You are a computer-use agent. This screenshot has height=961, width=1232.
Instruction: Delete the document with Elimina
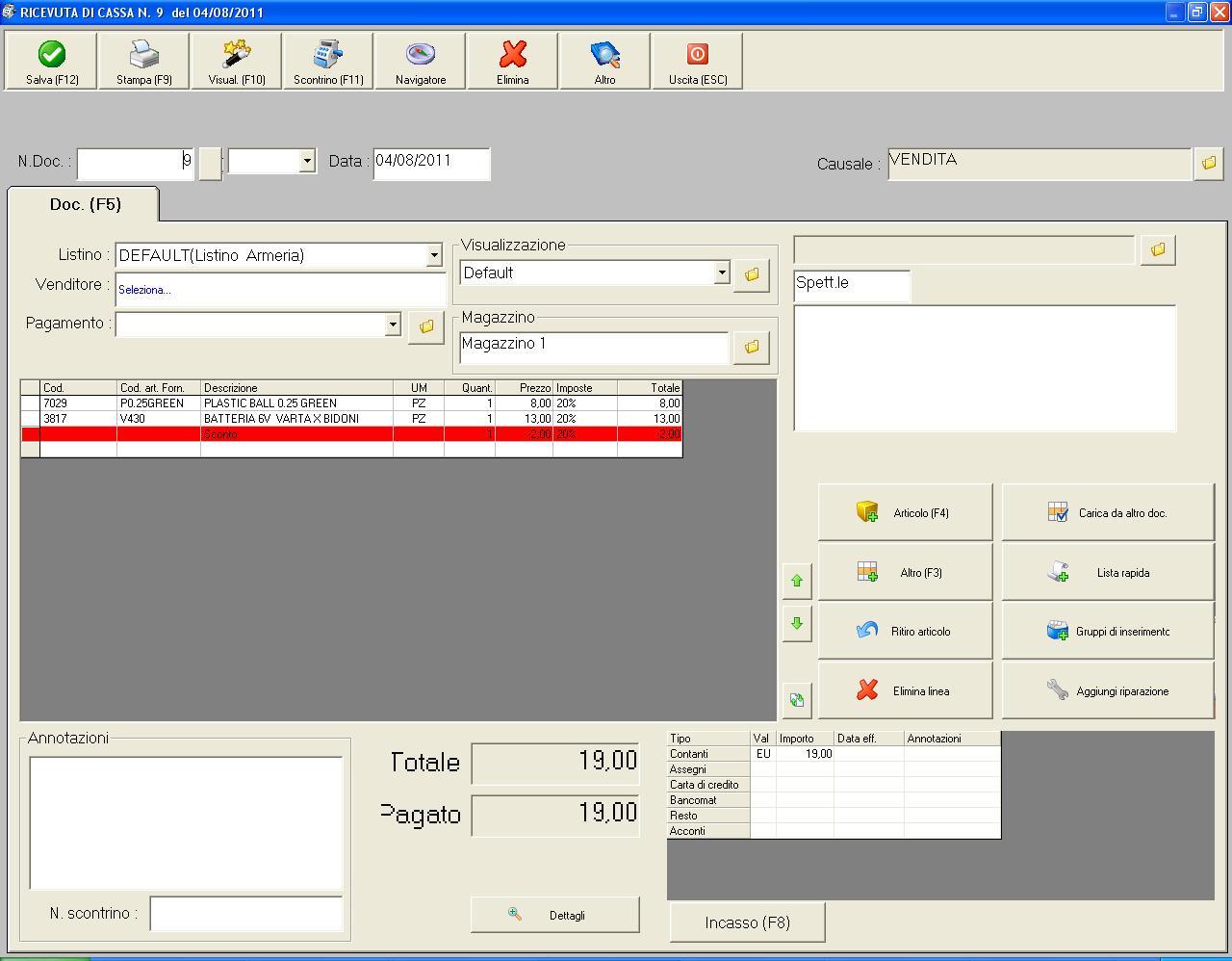(x=513, y=62)
